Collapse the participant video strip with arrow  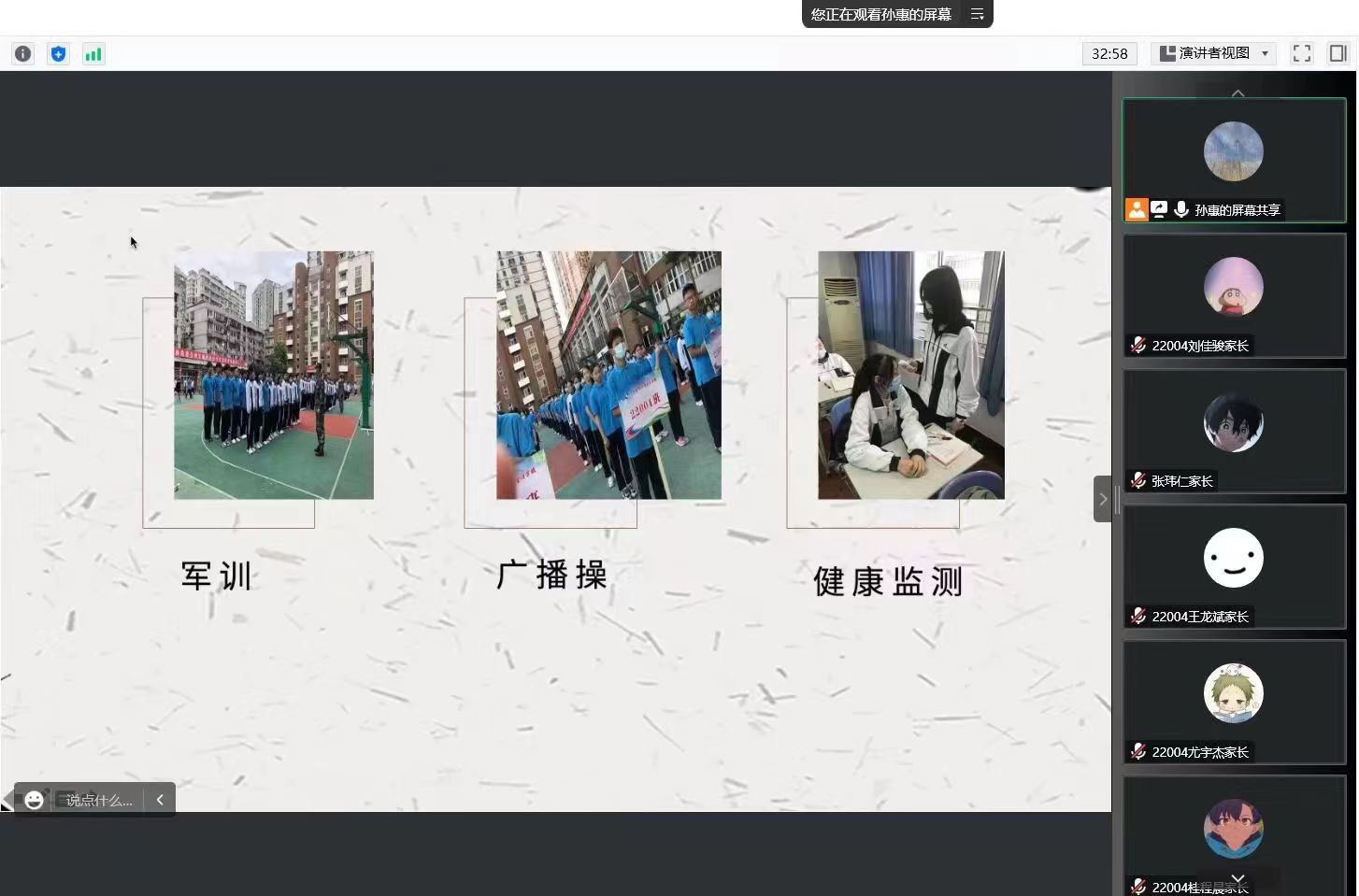[x=1103, y=499]
